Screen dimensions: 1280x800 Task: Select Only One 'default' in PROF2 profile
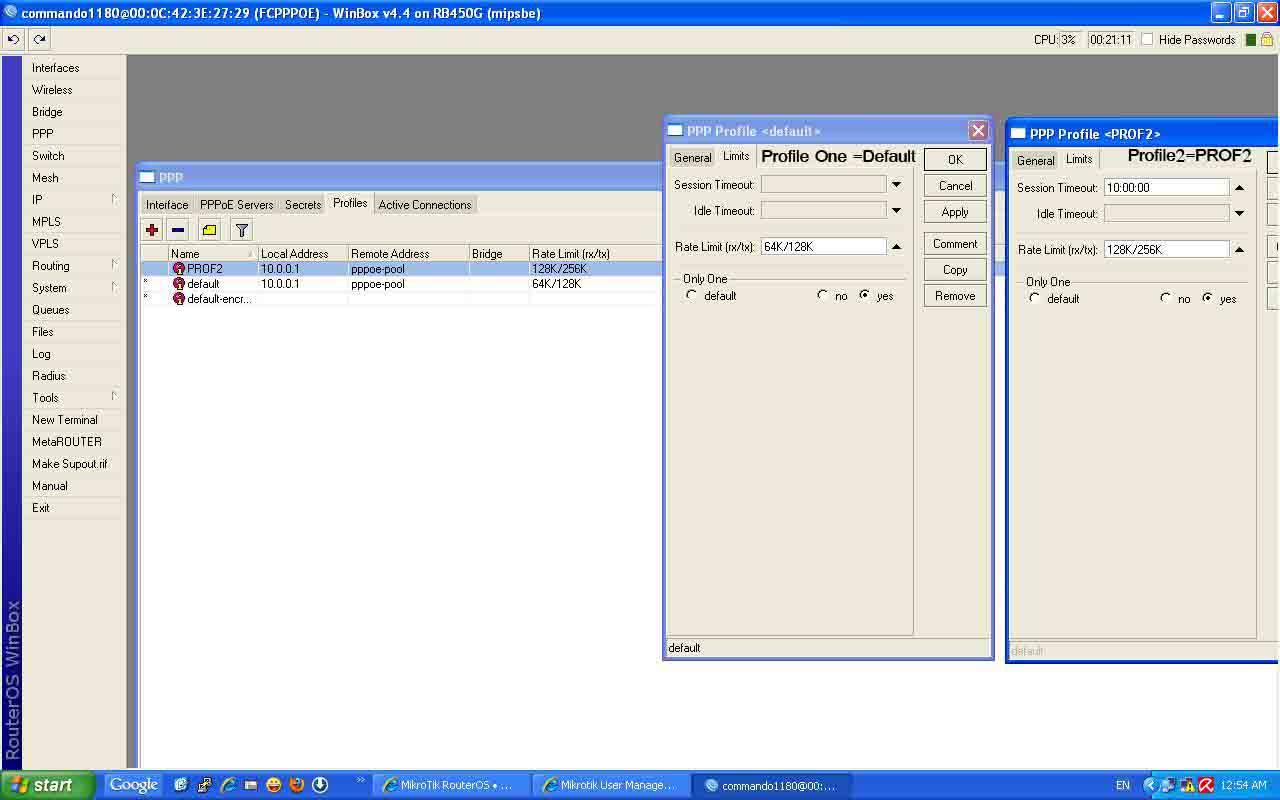1035,298
